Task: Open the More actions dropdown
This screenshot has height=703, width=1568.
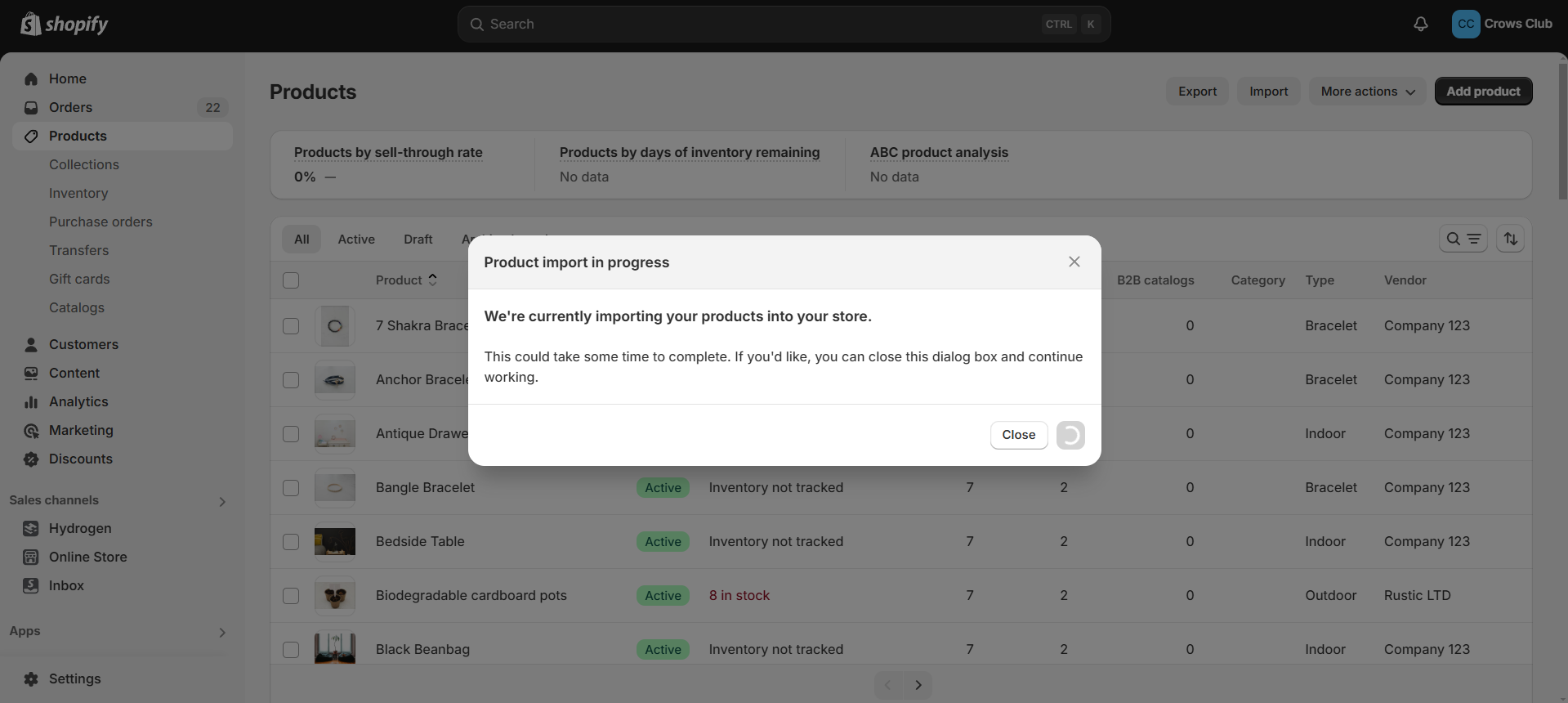Action: point(1367,92)
